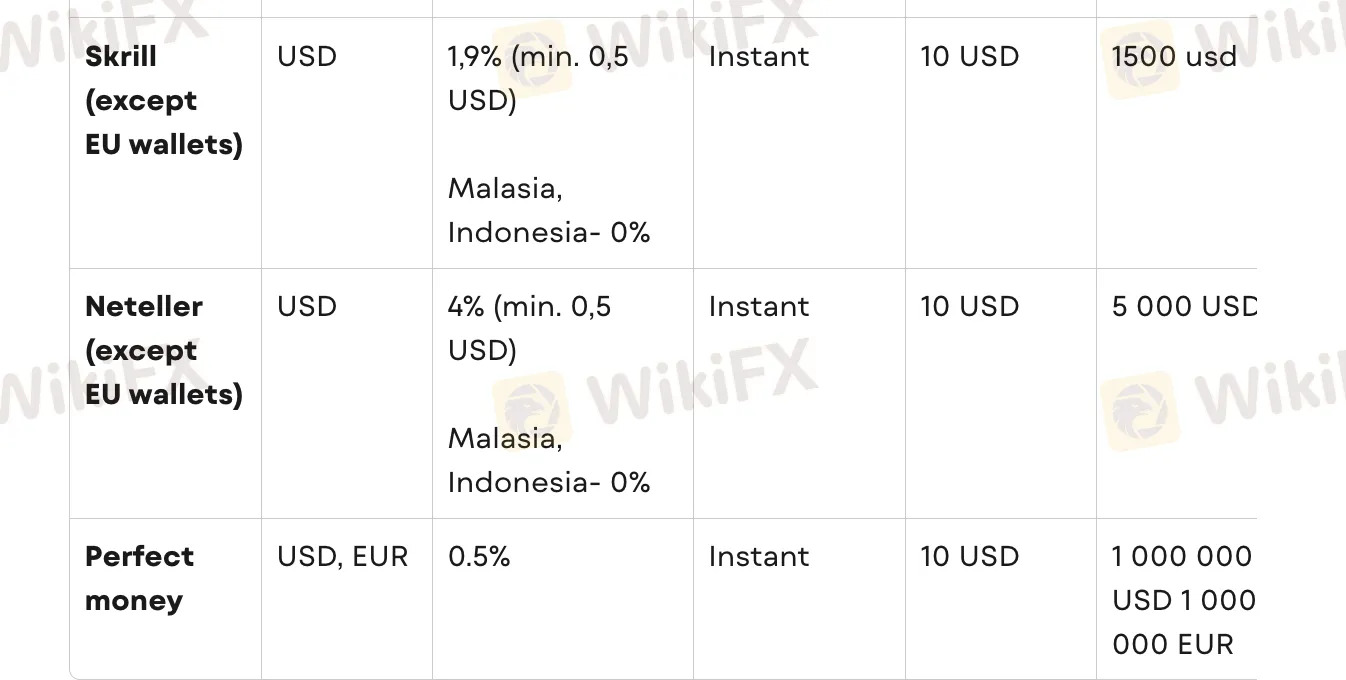Click the 10 USD minimum for Skrill

[x=970, y=57]
